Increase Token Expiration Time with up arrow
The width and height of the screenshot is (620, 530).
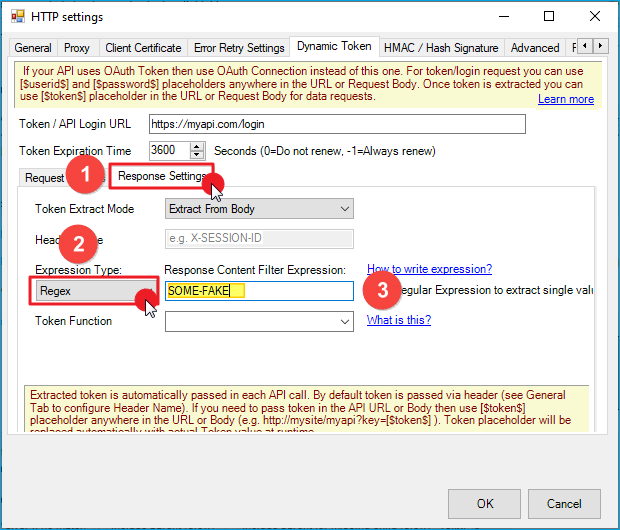tap(197, 145)
